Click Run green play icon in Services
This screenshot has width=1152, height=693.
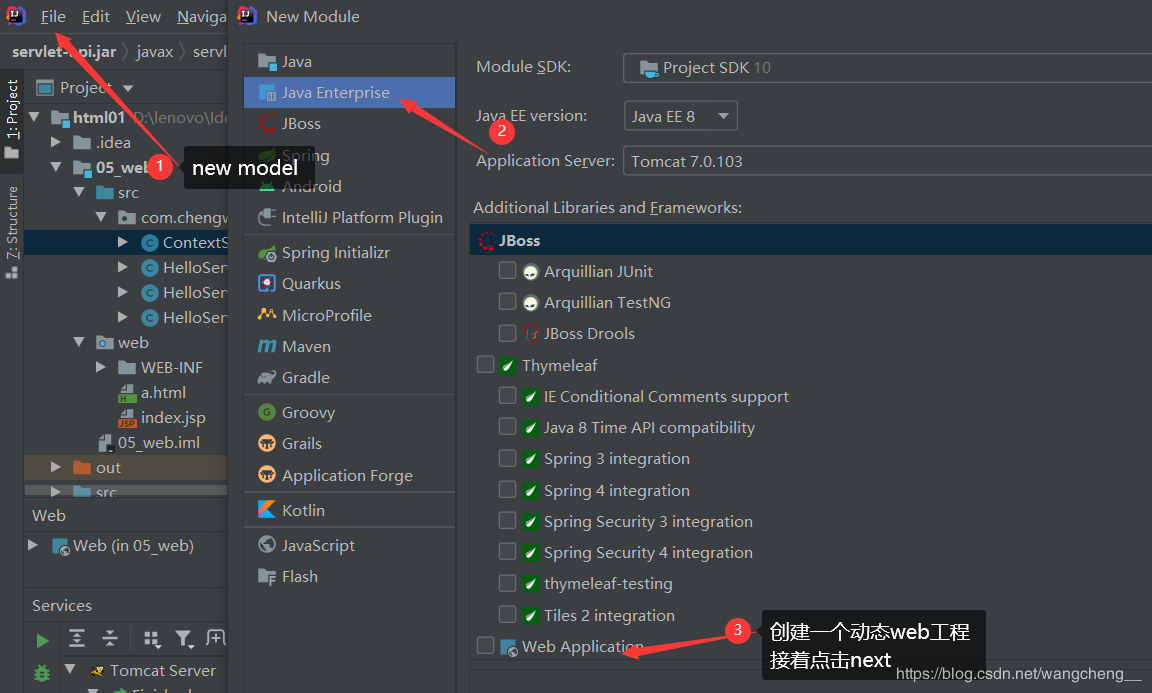pos(42,640)
